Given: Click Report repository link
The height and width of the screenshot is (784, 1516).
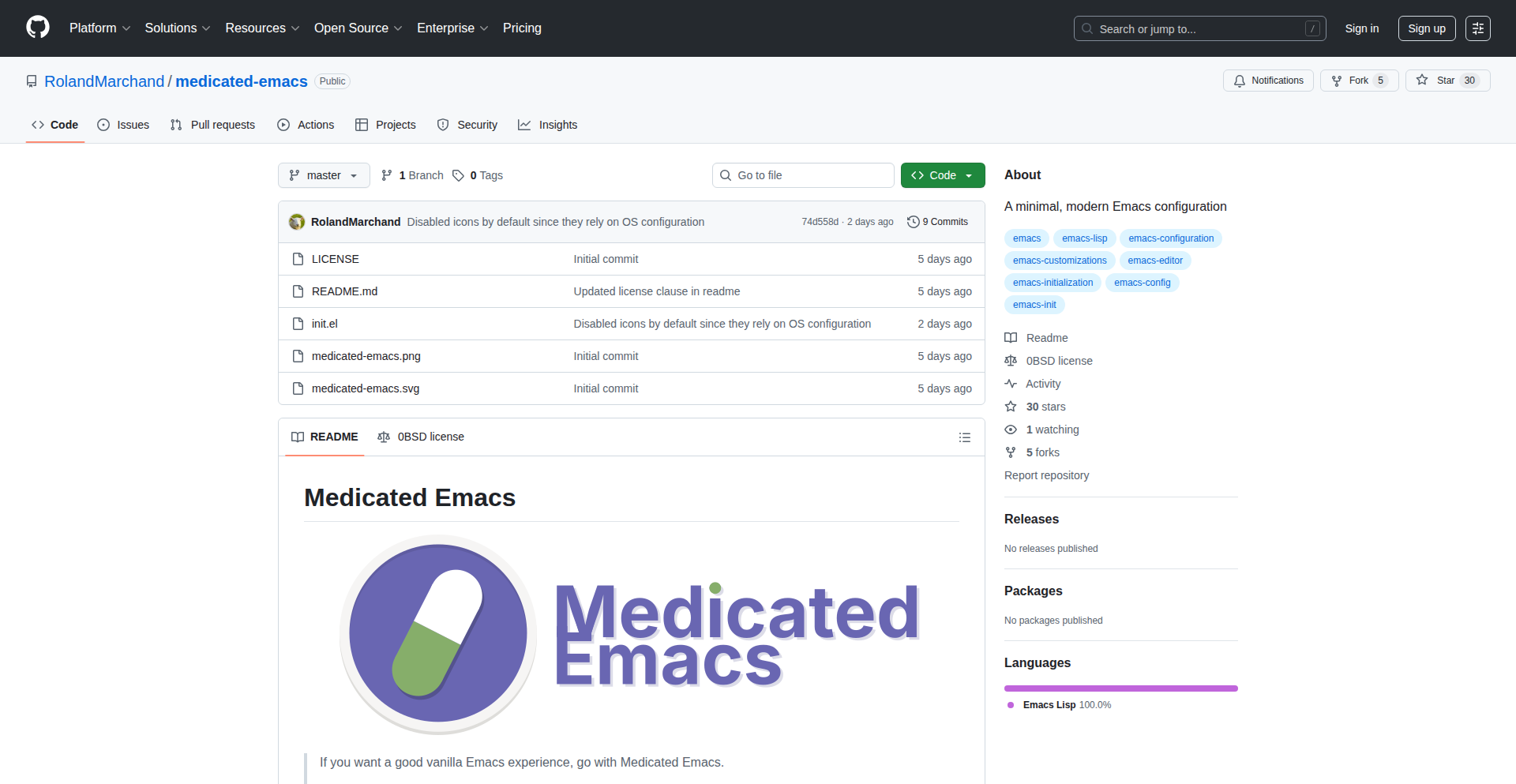Looking at the screenshot, I should click(x=1046, y=475).
